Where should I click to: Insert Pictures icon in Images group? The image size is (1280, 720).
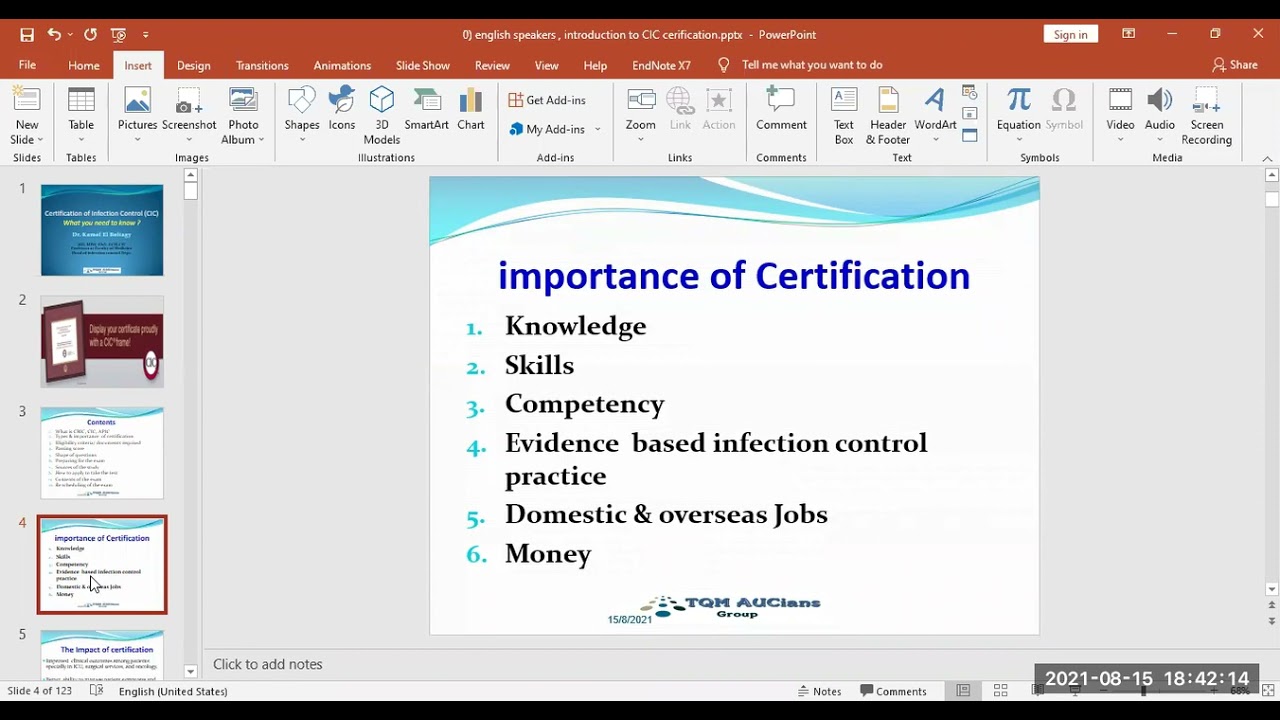pyautogui.click(x=137, y=101)
